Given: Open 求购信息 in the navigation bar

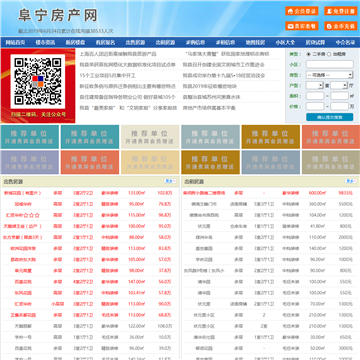Looking at the screenshot, I should pos(195,42).
